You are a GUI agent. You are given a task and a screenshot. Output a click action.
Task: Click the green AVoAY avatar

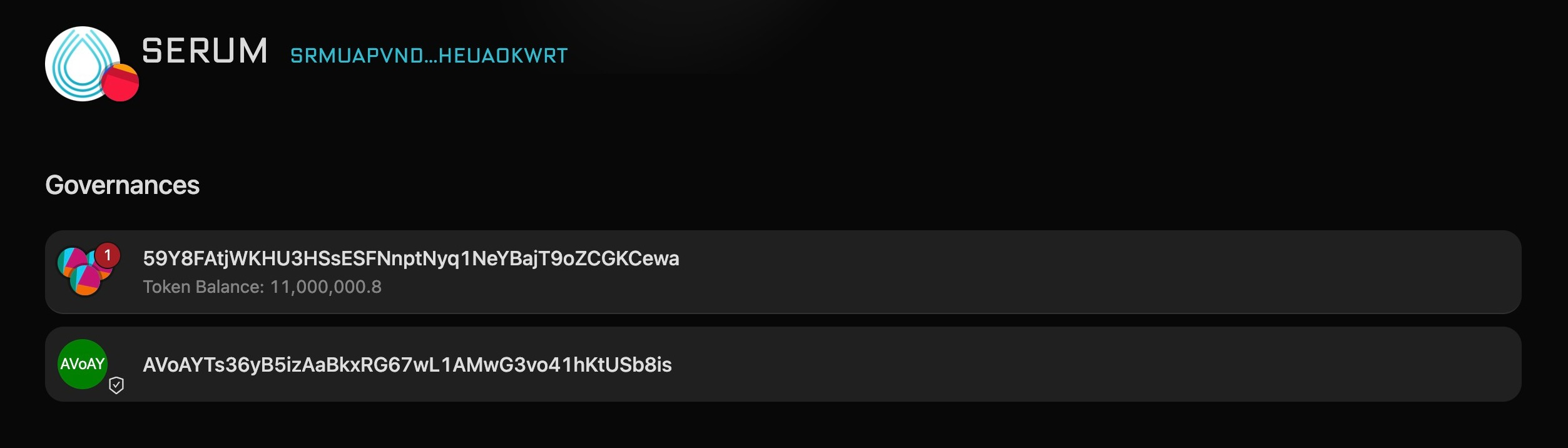(83, 364)
